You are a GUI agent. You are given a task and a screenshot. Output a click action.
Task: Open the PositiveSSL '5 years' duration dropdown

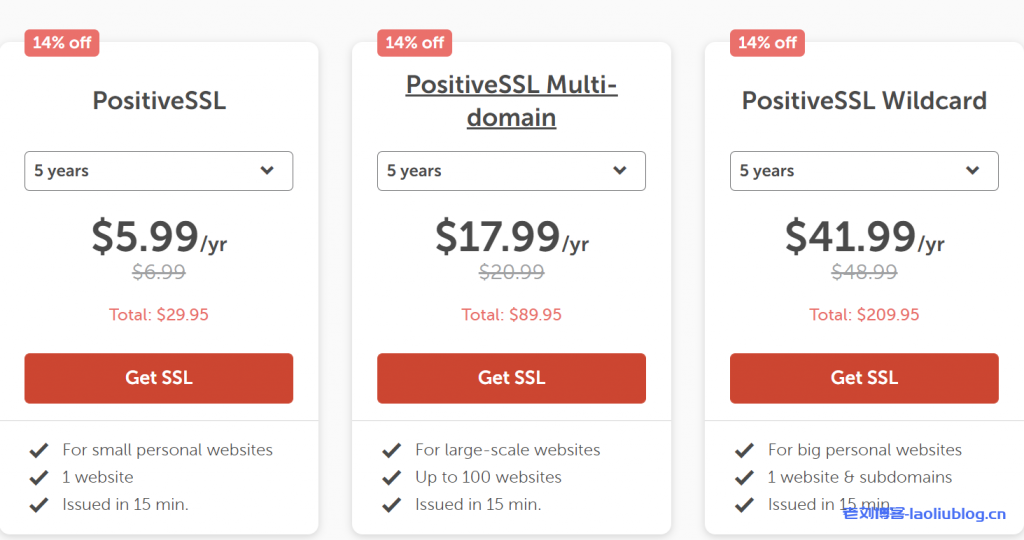coord(158,171)
